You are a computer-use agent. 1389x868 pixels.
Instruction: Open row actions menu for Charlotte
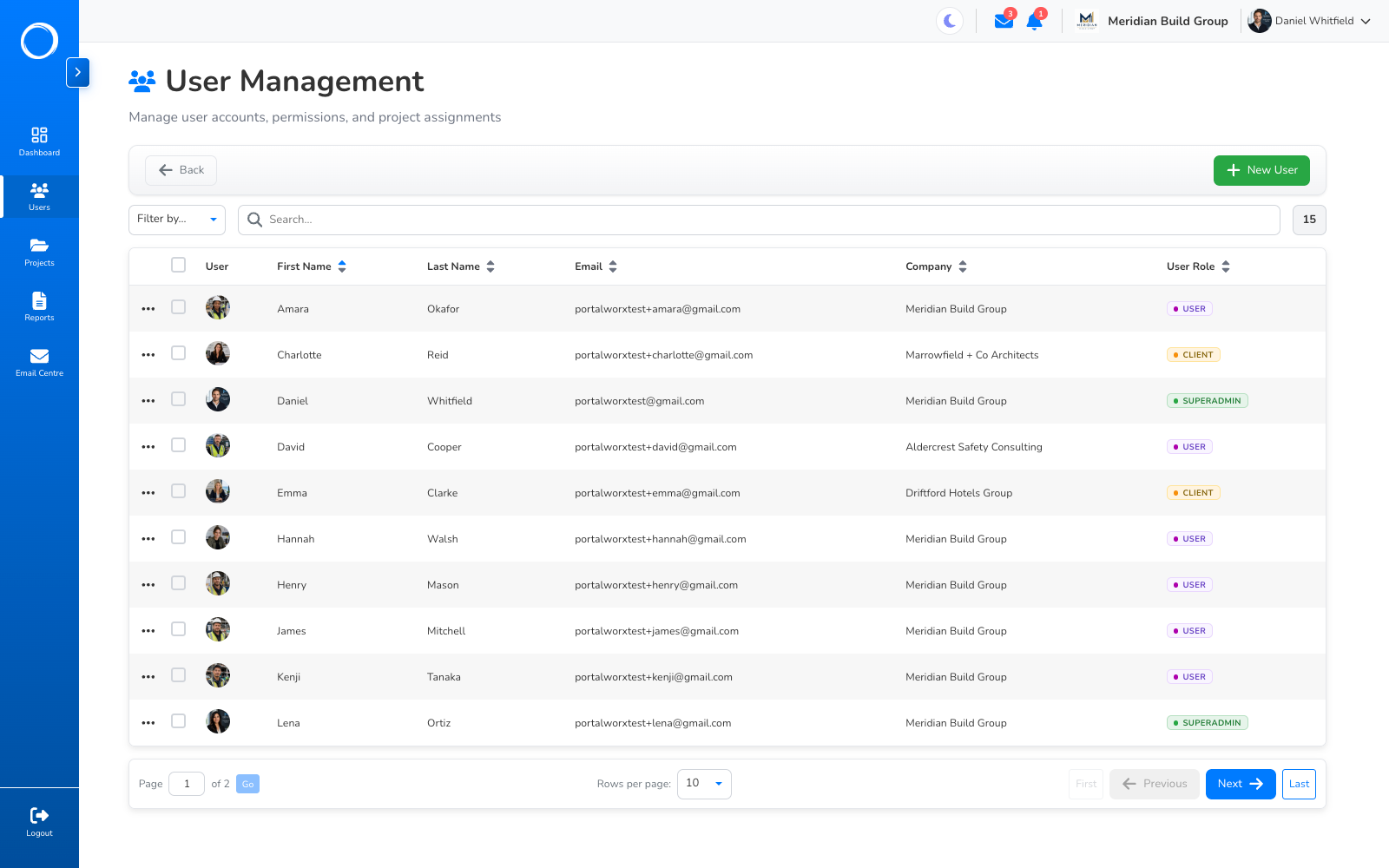point(148,355)
